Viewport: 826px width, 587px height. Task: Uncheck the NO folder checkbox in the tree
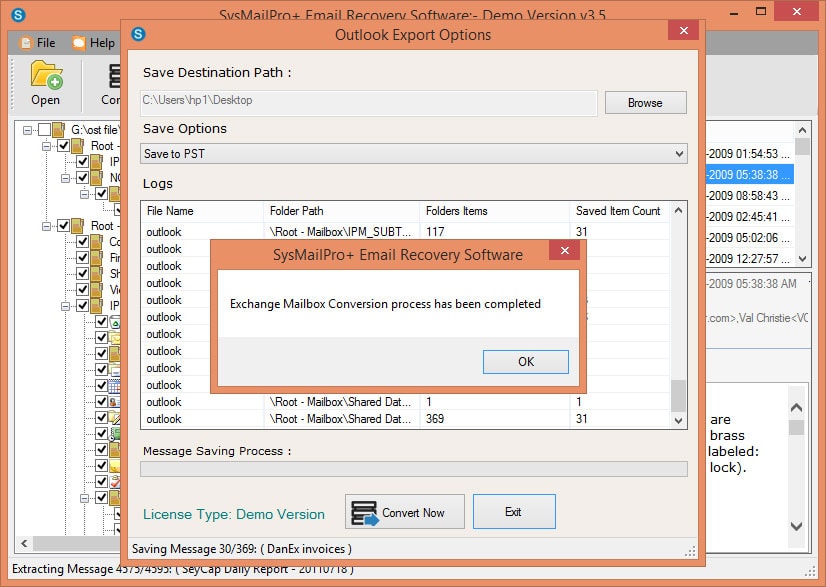pyautogui.click(x=82, y=178)
